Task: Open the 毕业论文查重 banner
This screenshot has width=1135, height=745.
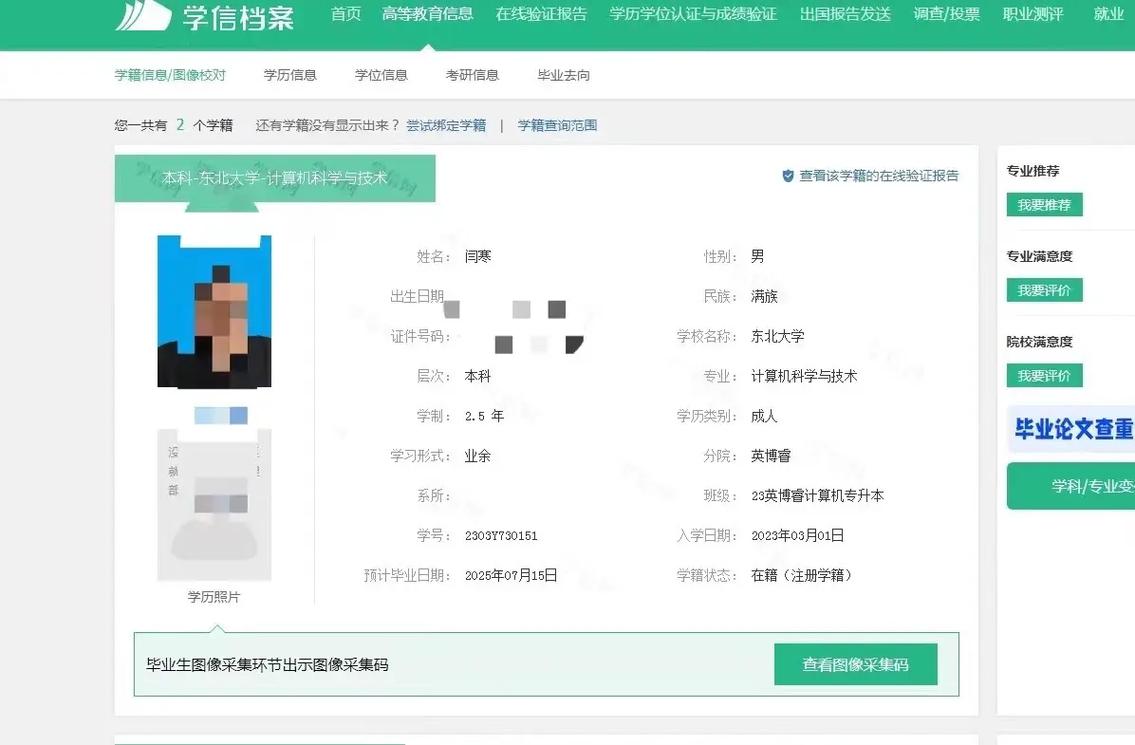Action: [1071, 430]
